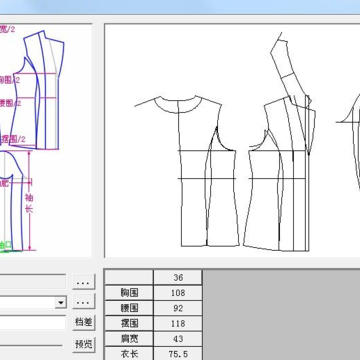Click the '...' button beside the combo box

click(84, 302)
